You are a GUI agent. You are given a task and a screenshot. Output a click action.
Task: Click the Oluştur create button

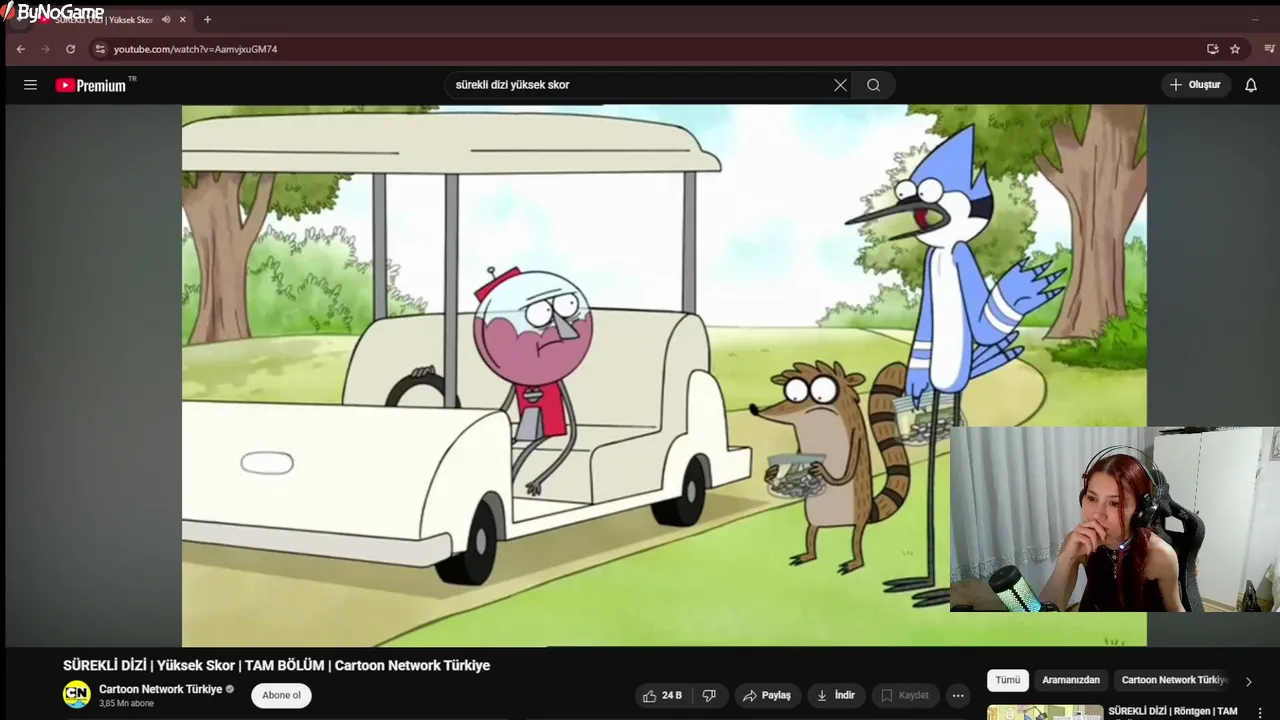pyautogui.click(x=1195, y=85)
